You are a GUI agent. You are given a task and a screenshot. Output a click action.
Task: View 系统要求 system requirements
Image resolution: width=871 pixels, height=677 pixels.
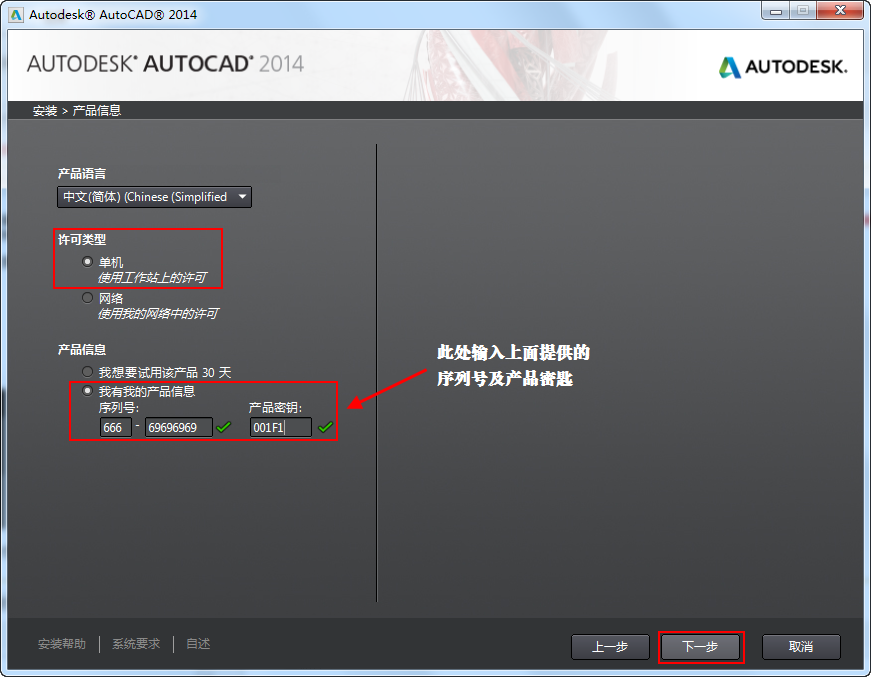click(x=135, y=644)
